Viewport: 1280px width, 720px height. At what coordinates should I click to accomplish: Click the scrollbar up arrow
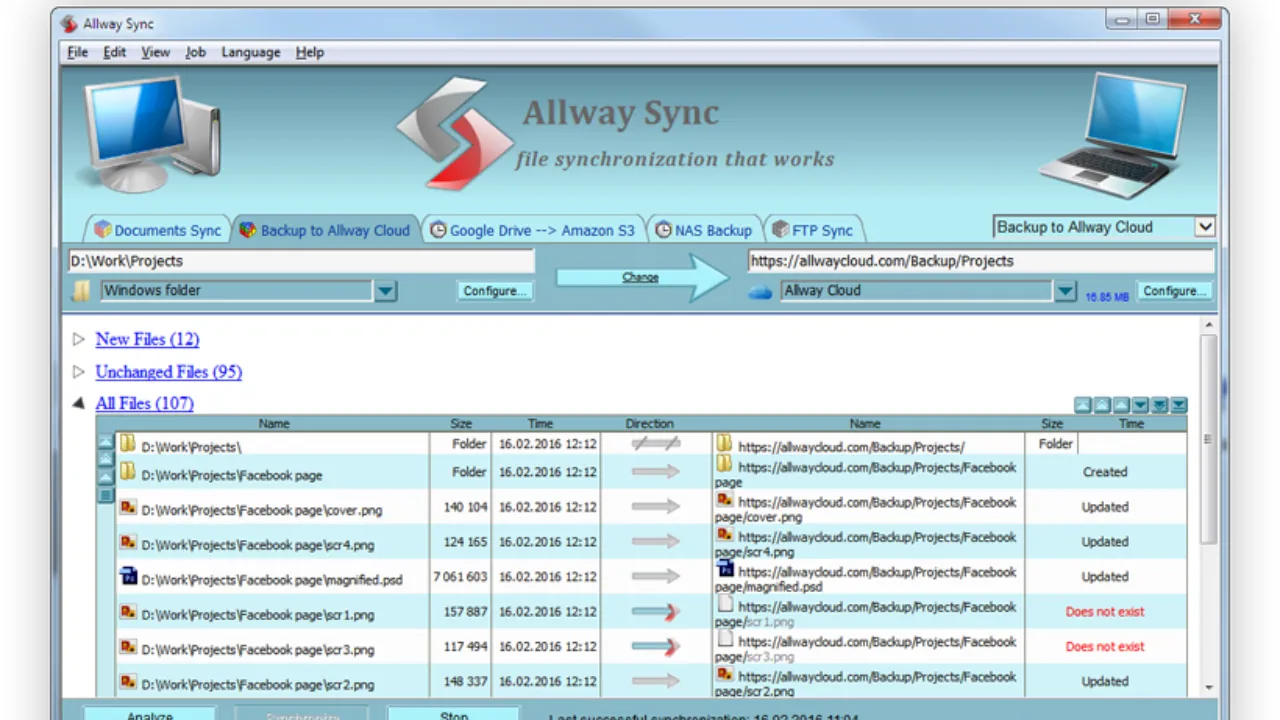(1208, 325)
